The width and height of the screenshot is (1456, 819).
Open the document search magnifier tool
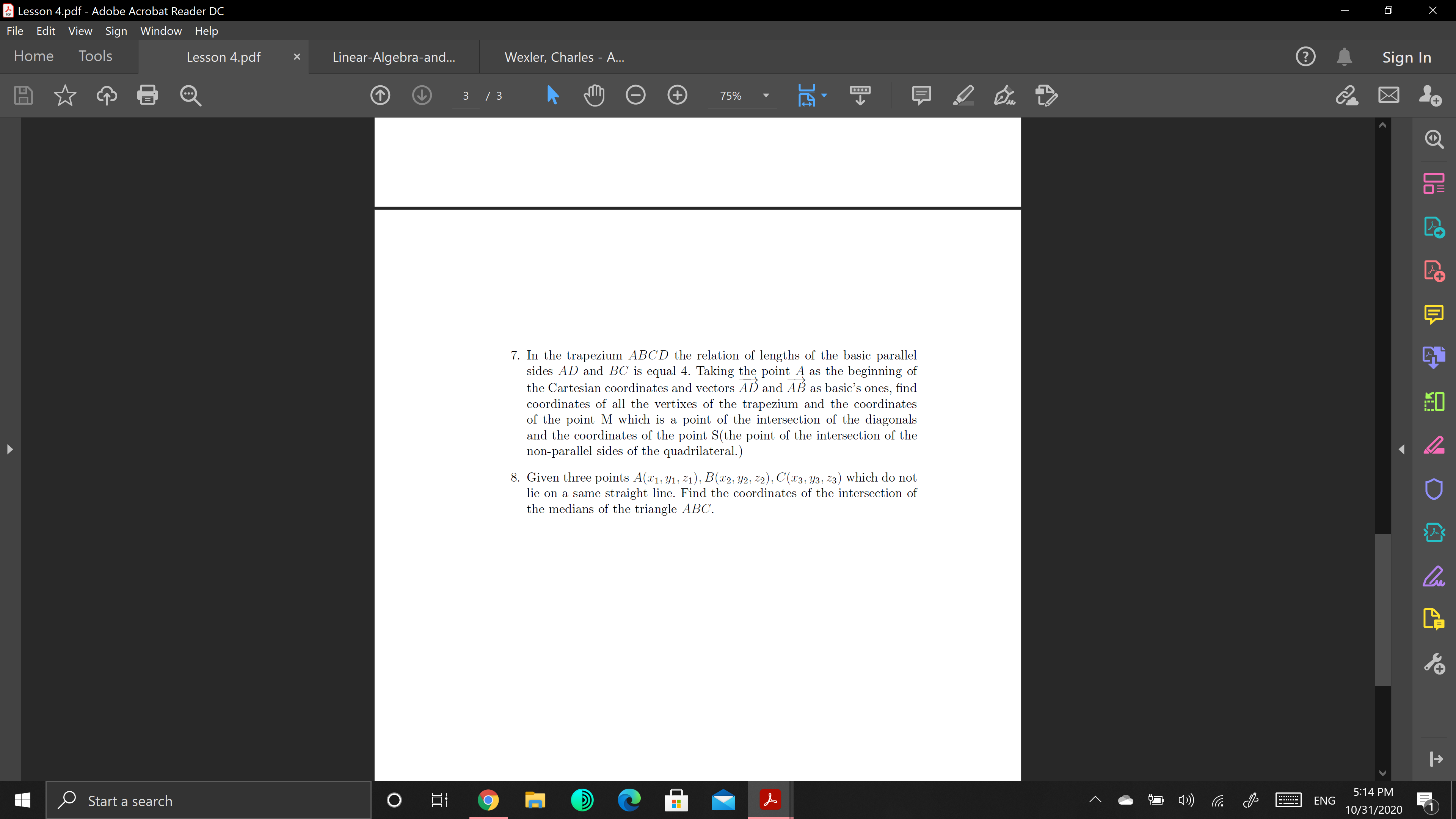click(190, 95)
